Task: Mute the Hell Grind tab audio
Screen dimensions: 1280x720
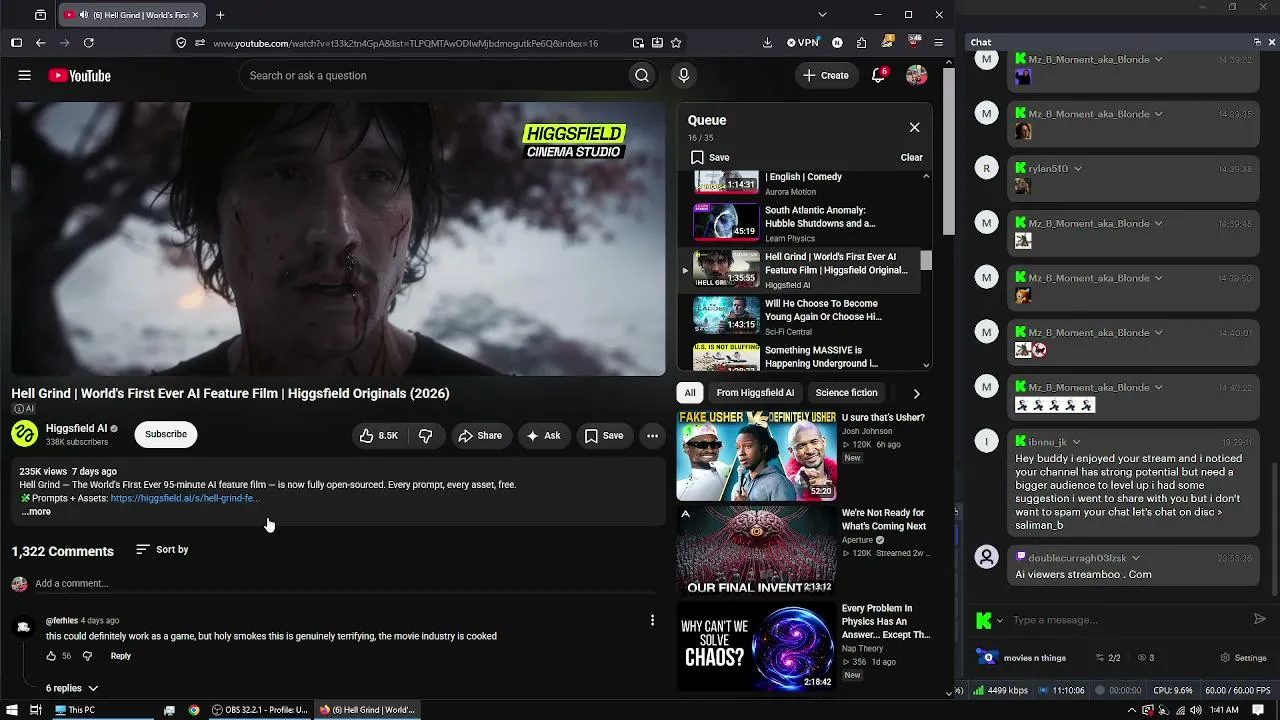Action: [x=82, y=15]
